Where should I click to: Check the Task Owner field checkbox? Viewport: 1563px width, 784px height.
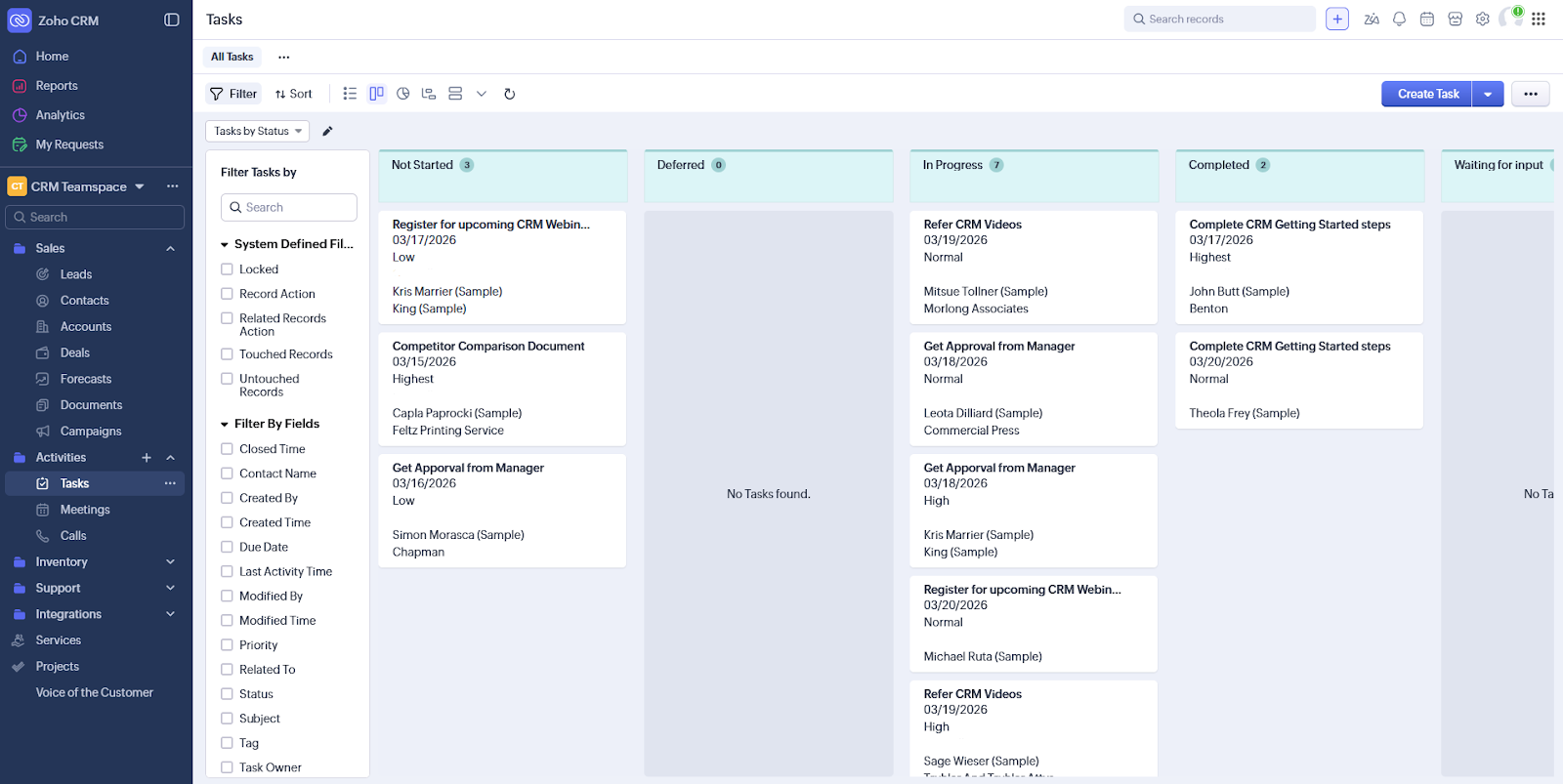[x=227, y=767]
